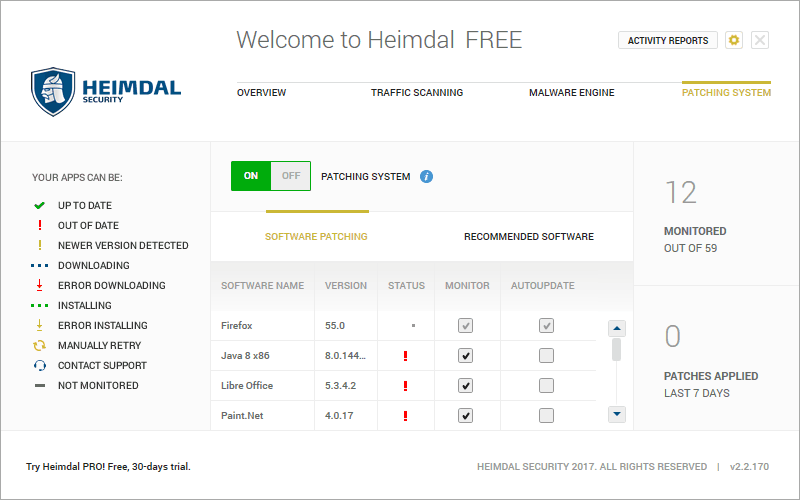The height and width of the screenshot is (500, 800).
Task: Uncheck Monitor for Libre Office
Action: click(x=465, y=386)
